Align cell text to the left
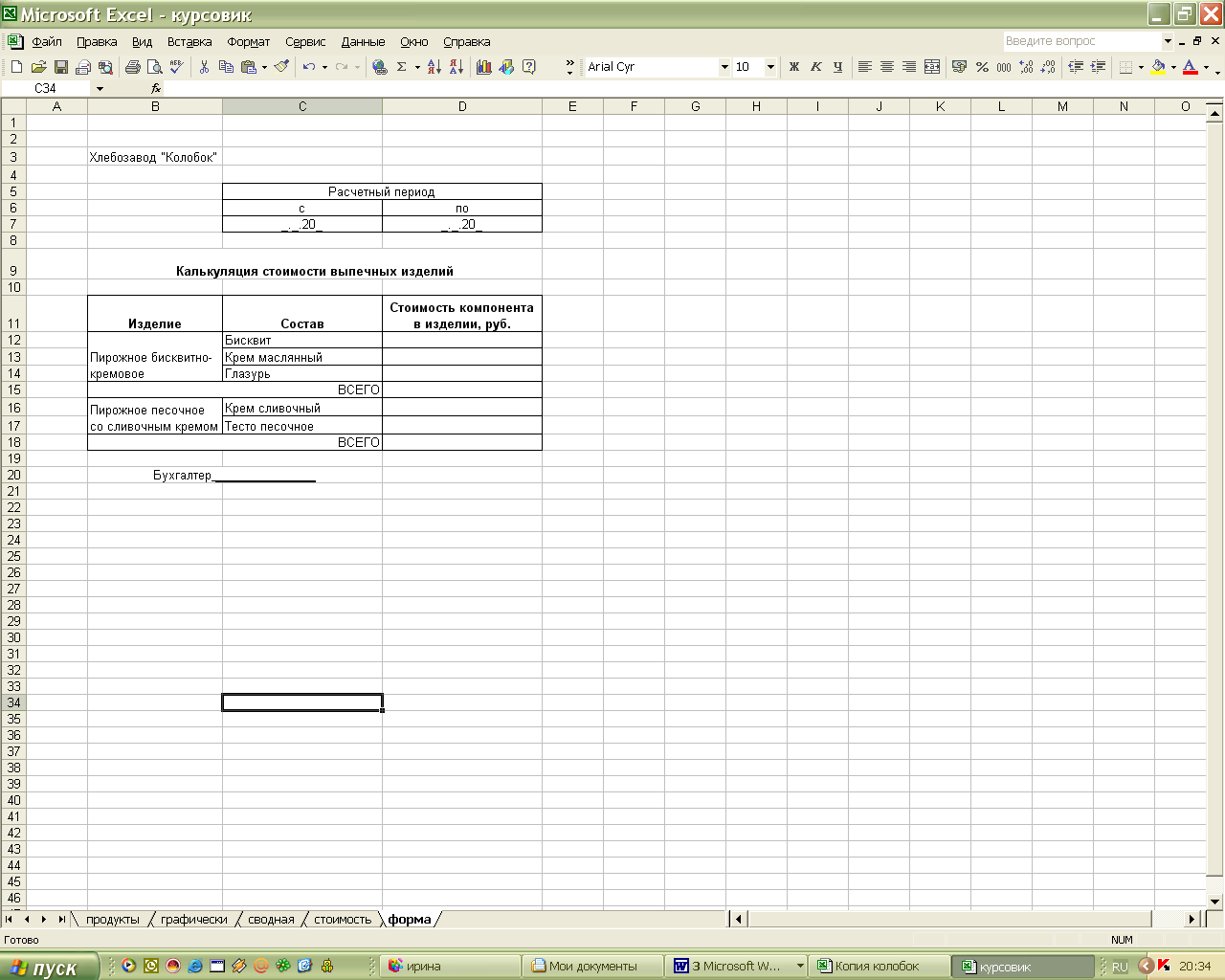This screenshot has height=980, width=1225. [x=864, y=67]
